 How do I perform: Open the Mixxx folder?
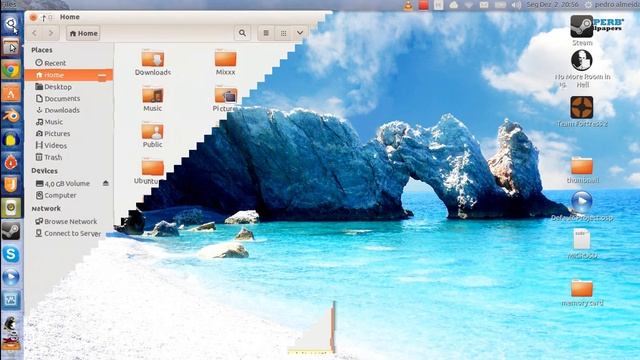225,63
